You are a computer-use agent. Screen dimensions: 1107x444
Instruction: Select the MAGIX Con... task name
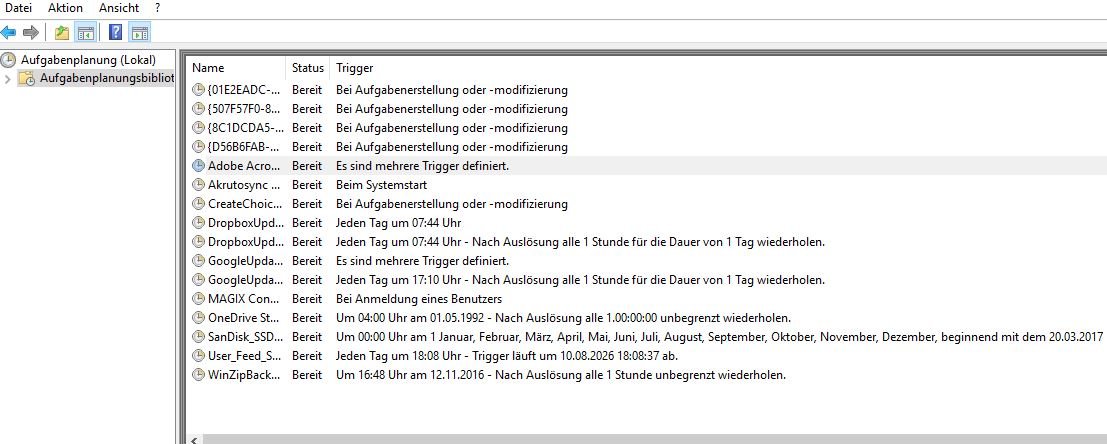pyautogui.click(x=244, y=299)
